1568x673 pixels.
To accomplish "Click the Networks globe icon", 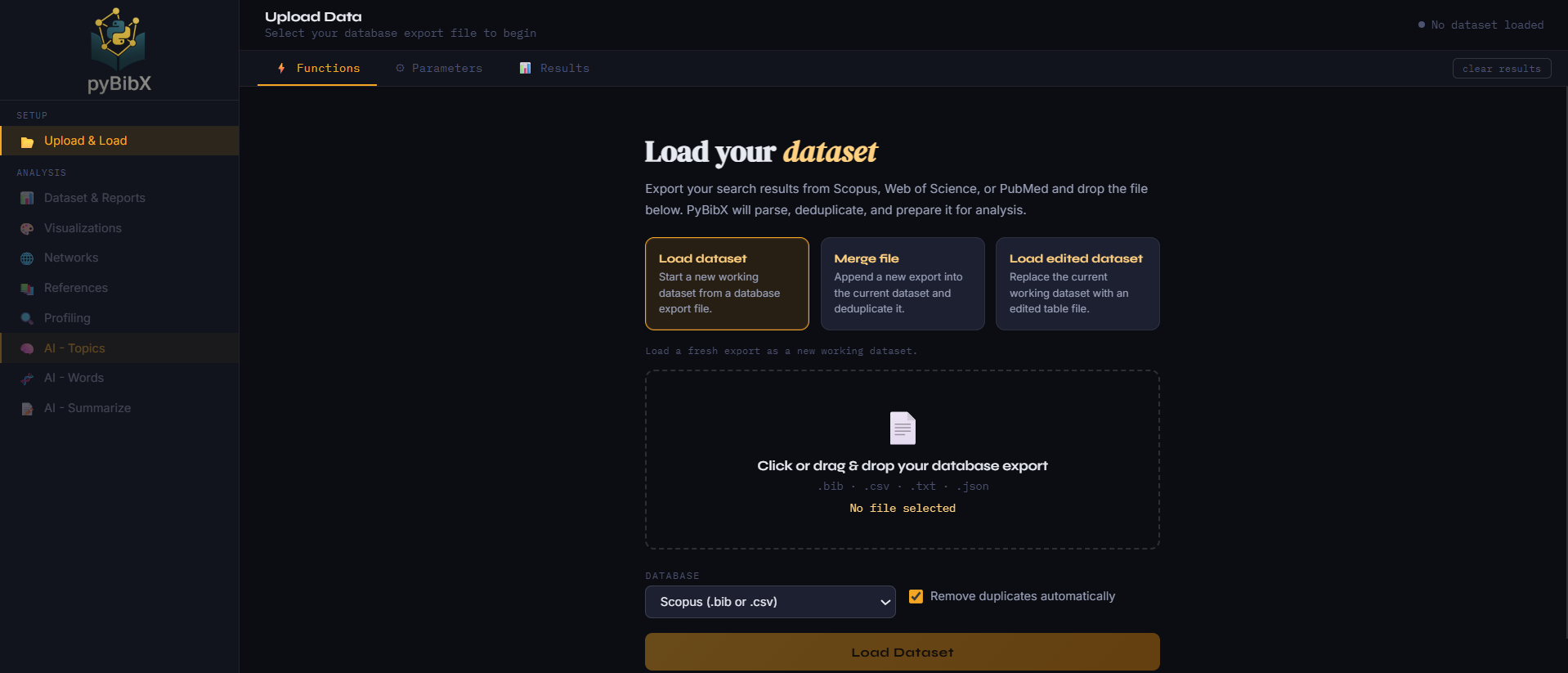I will pos(27,258).
